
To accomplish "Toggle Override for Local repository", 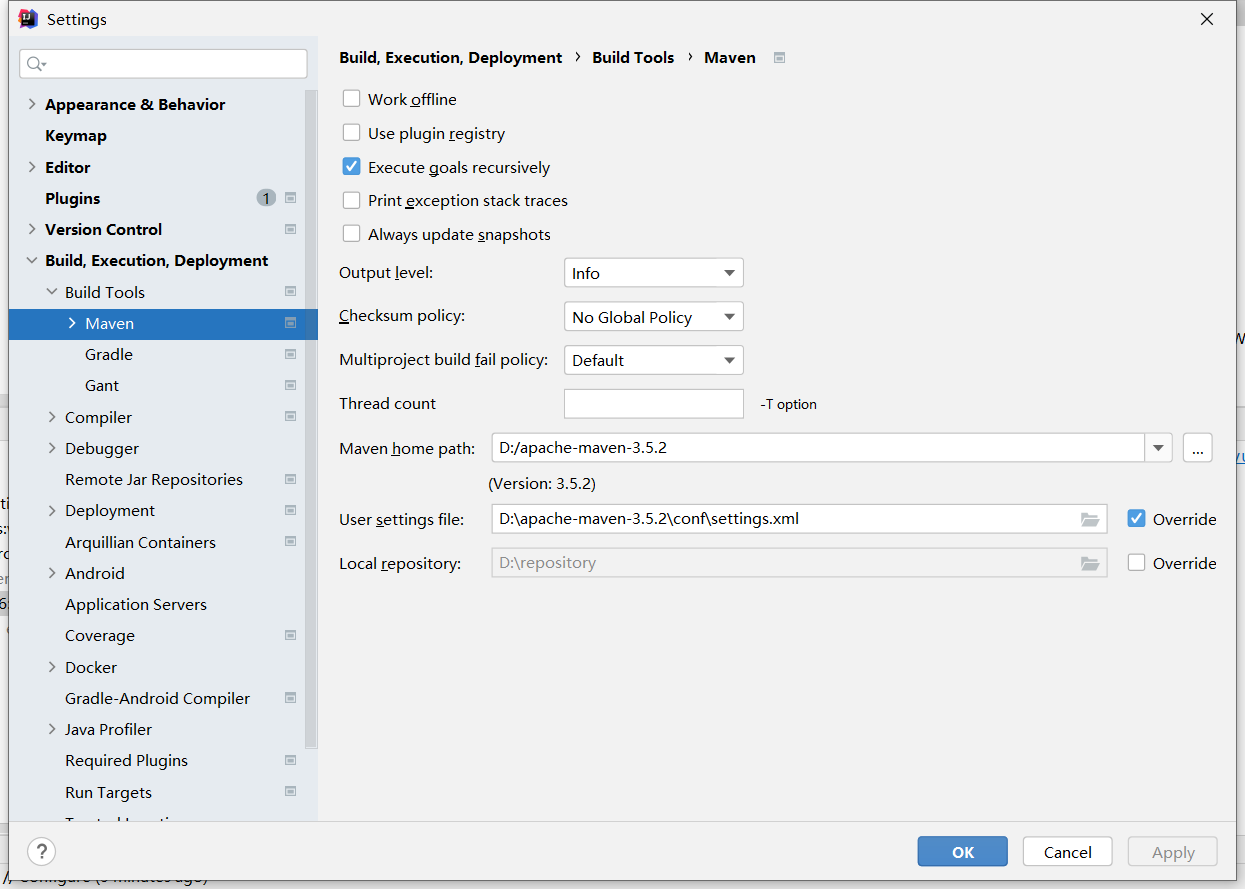I will 1136,563.
